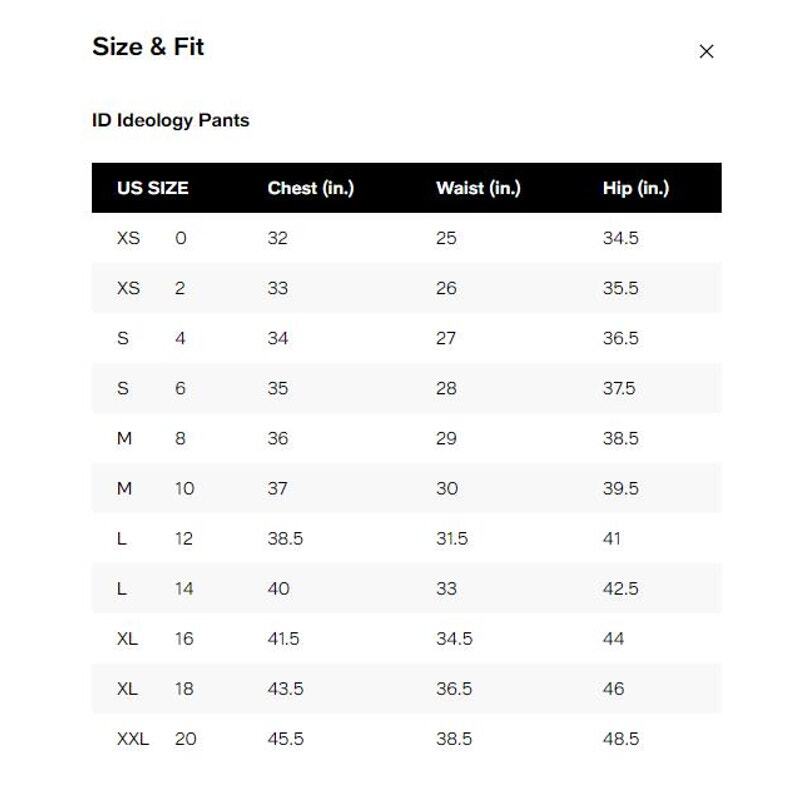
Task: Click the Hip (in.) column header
Action: [x=636, y=188]
